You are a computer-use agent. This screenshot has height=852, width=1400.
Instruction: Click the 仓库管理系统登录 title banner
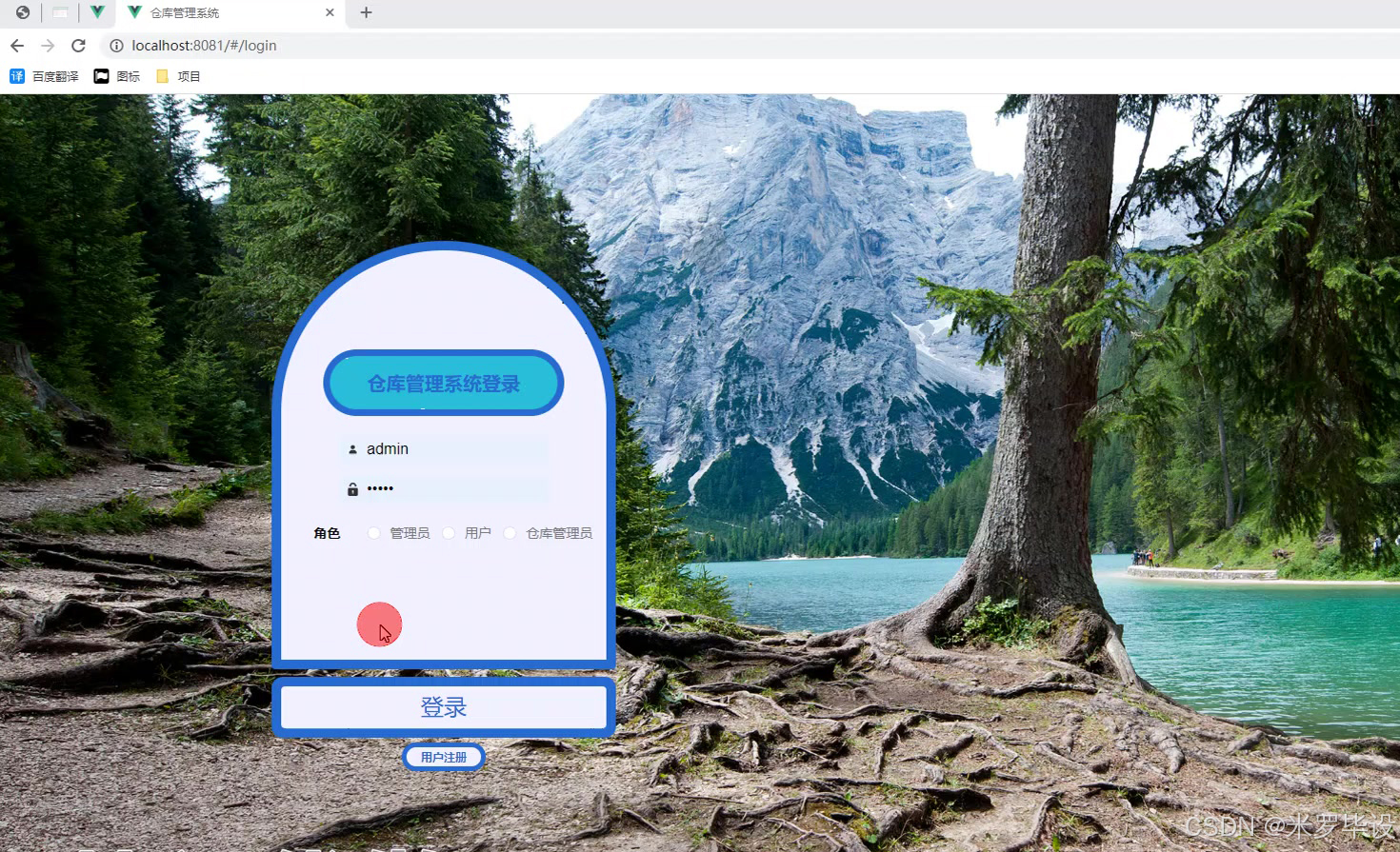tap(444, 384)
